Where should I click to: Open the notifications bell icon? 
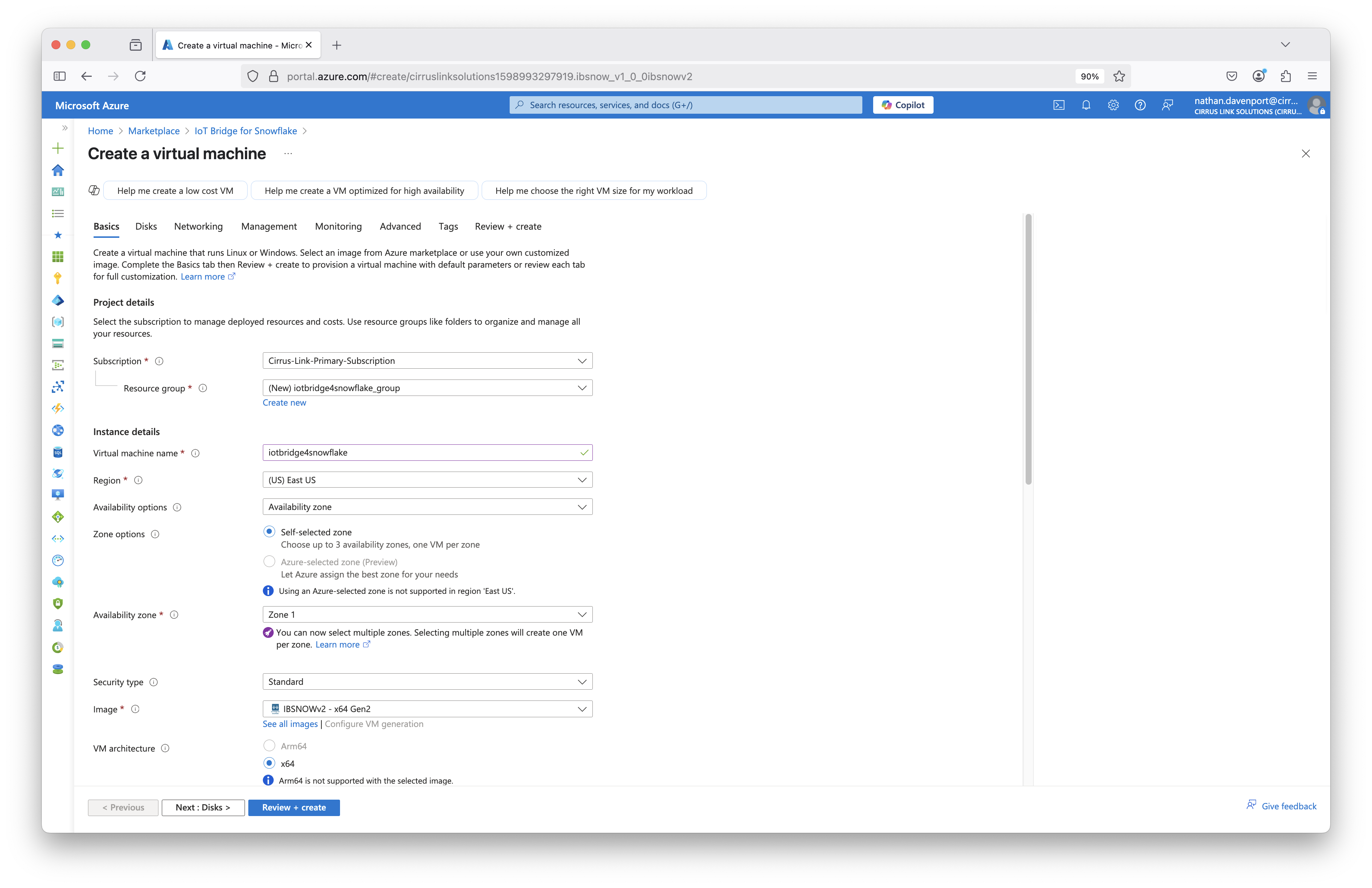[x=1086, y=105]
